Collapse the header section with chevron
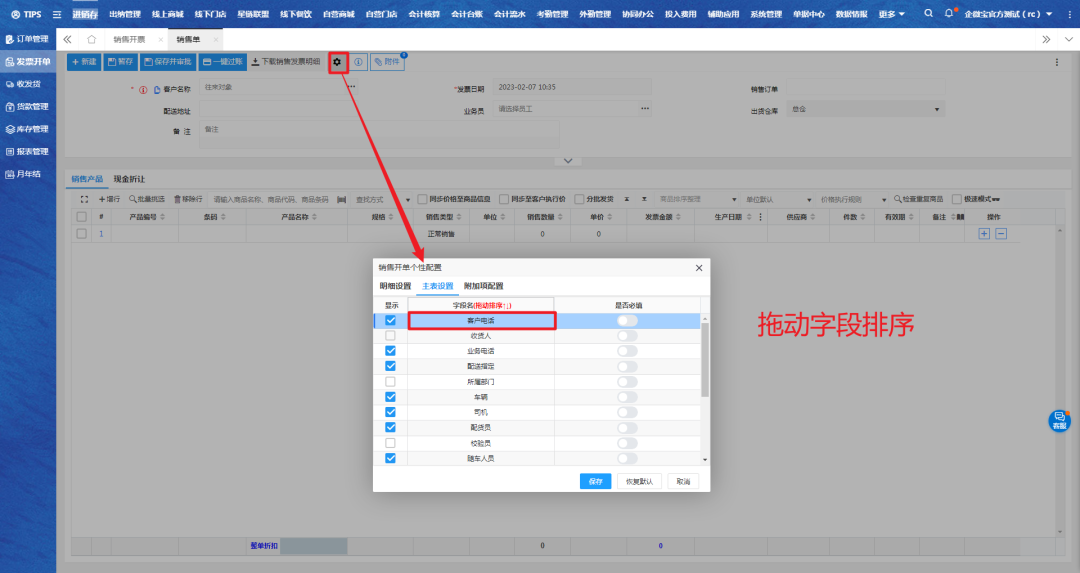The height and width of the screenshot is (573, 1080). (x=567, y=160)
